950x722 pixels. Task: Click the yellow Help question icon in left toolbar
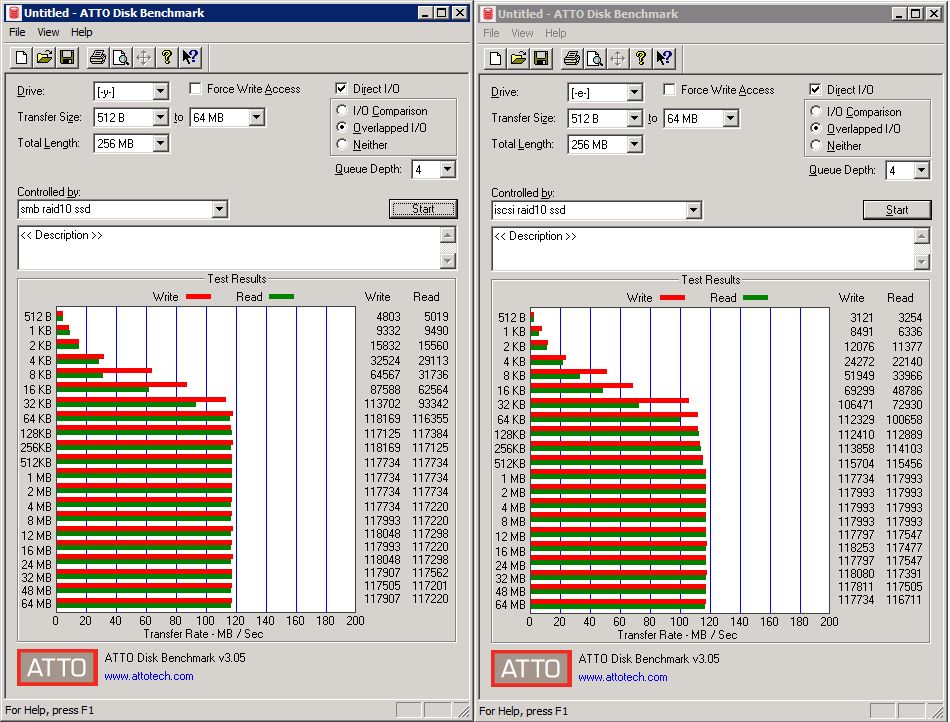click(167, 58)
